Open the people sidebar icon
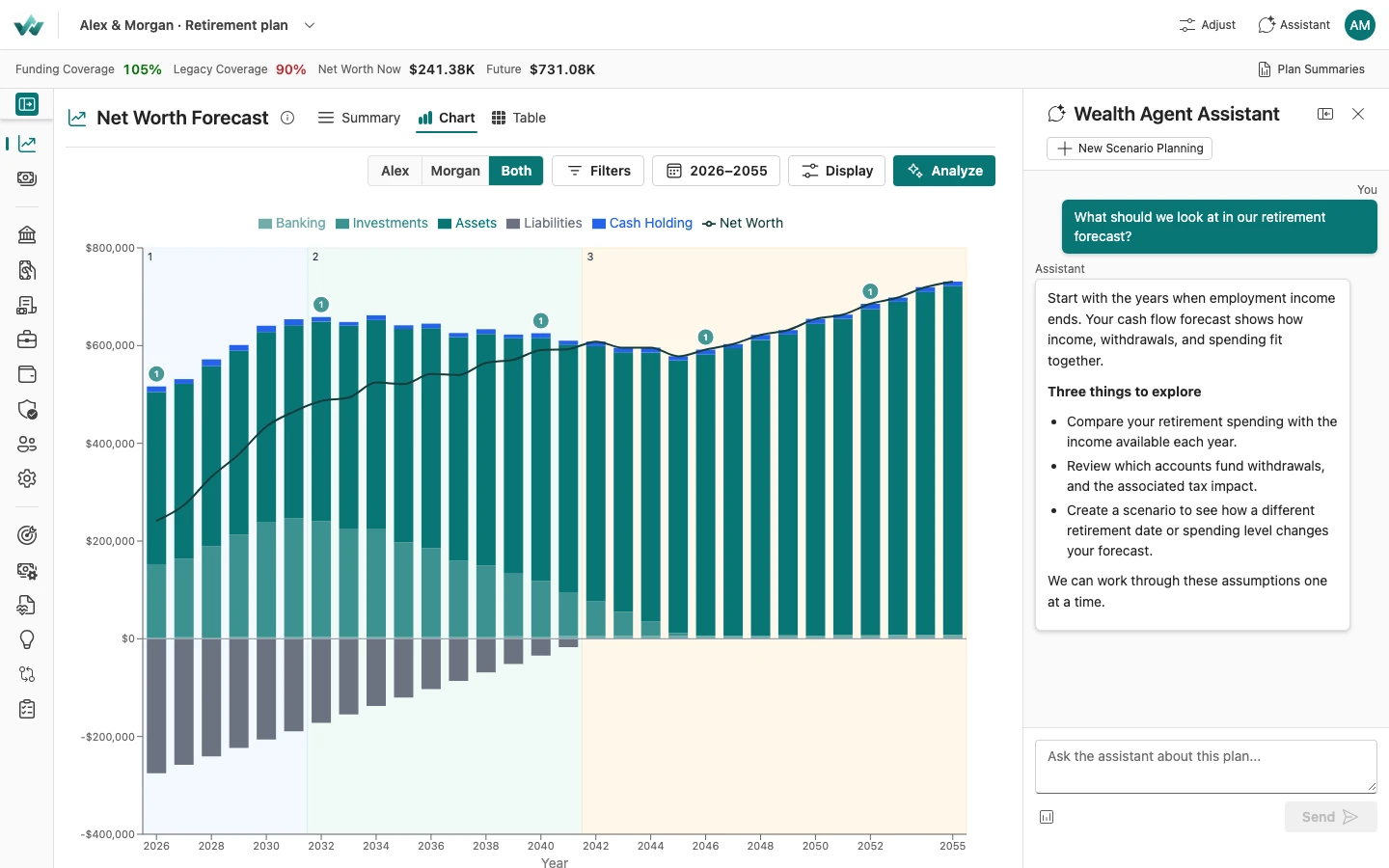Screen dimensions: 1389x868 (27, 444)
